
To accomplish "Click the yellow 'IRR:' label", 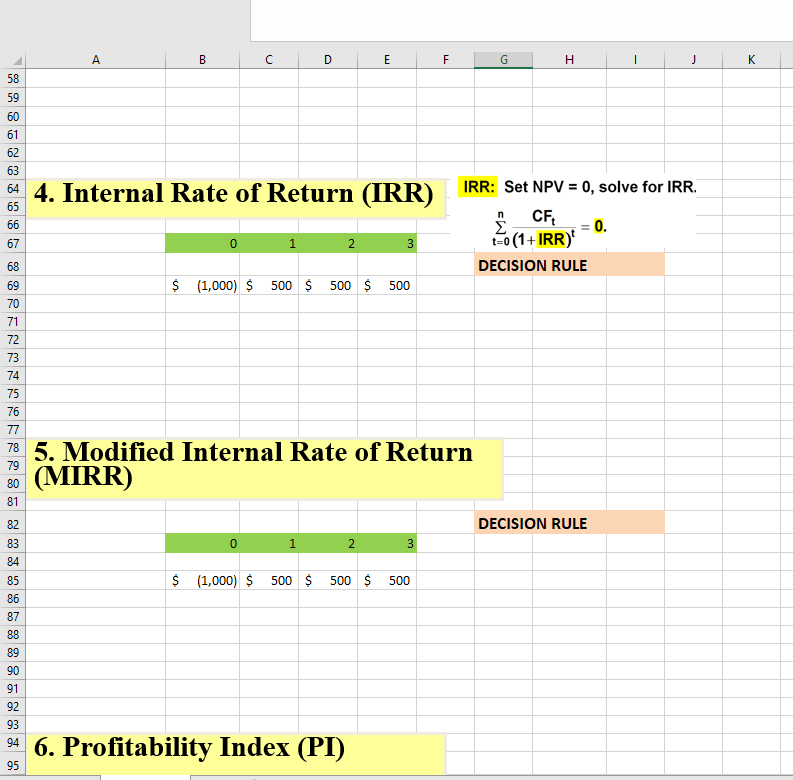I will (x=478, y=187).
